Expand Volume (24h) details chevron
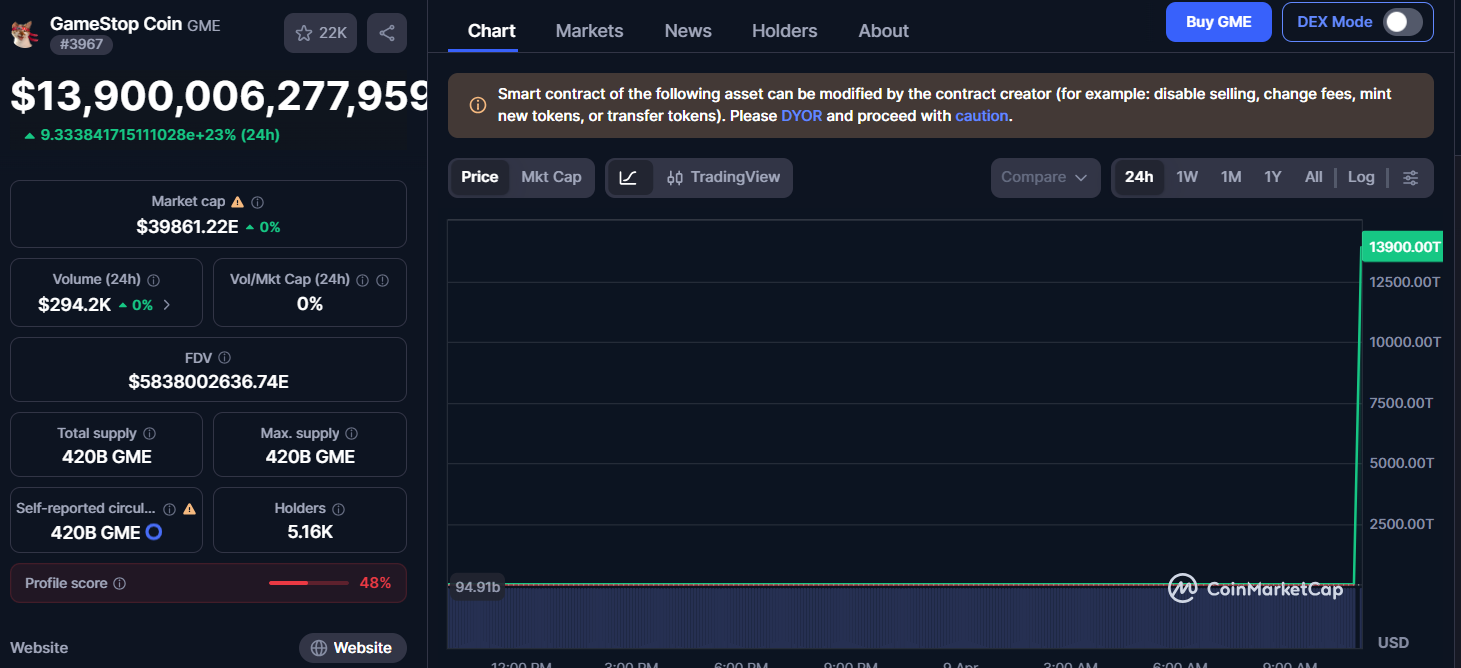The image size is (1461, 668). tap(167, 305)
